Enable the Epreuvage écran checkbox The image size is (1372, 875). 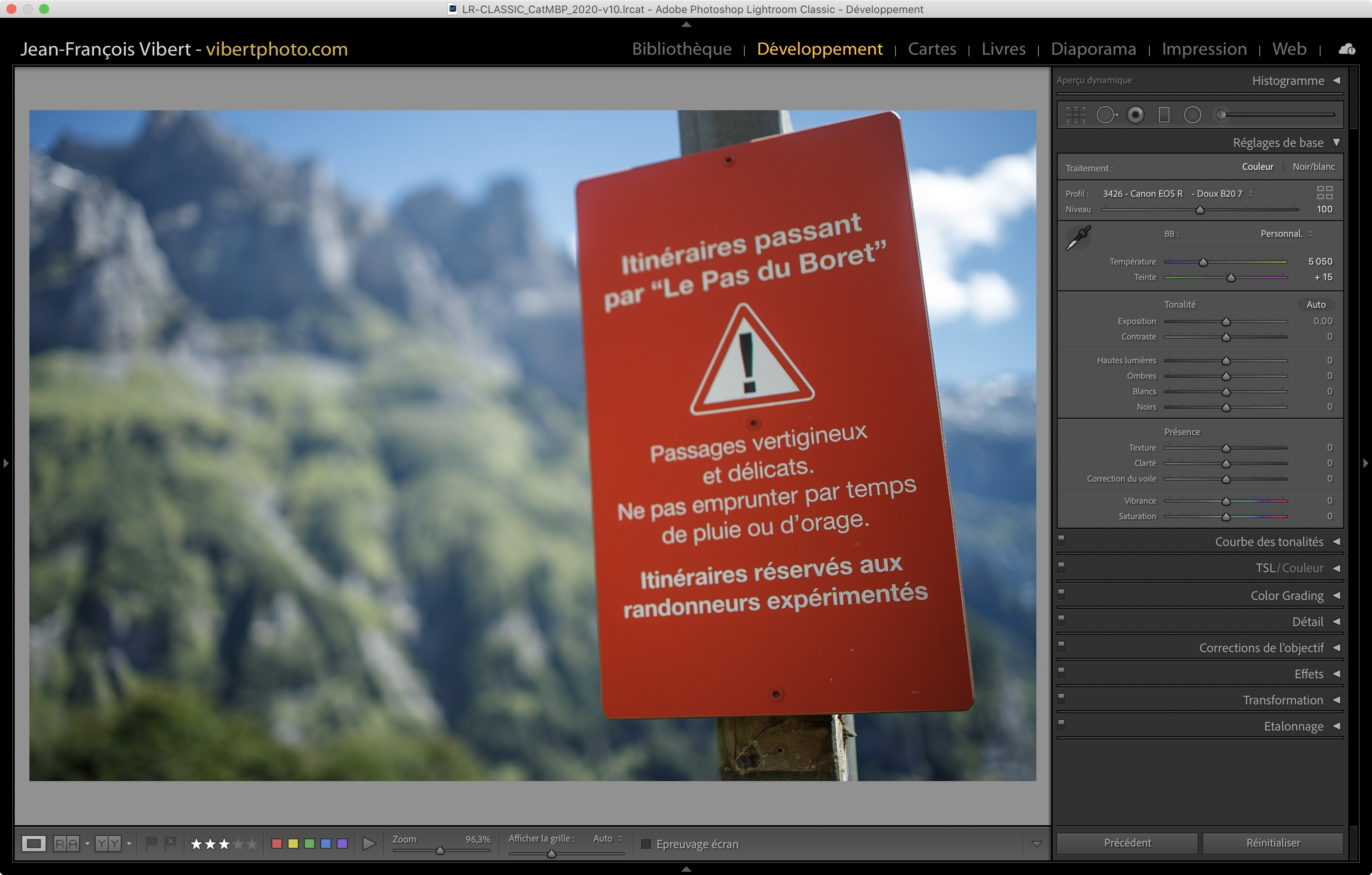tap(646, 844)
